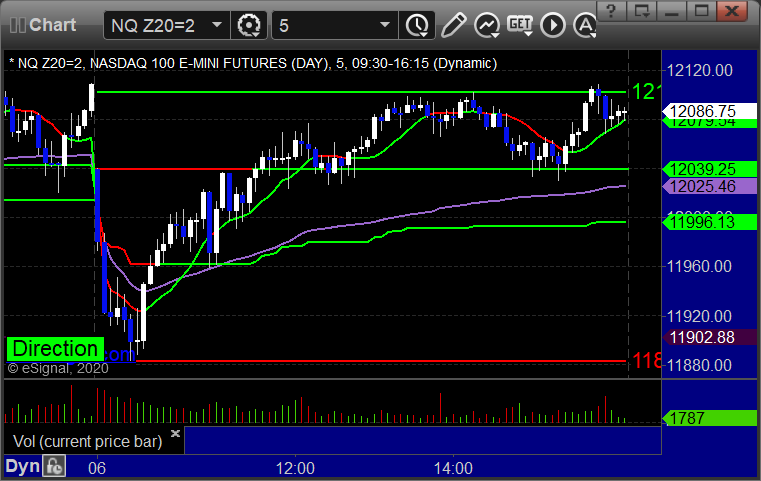Click the 06 date axis label

(x=97, y=468)
